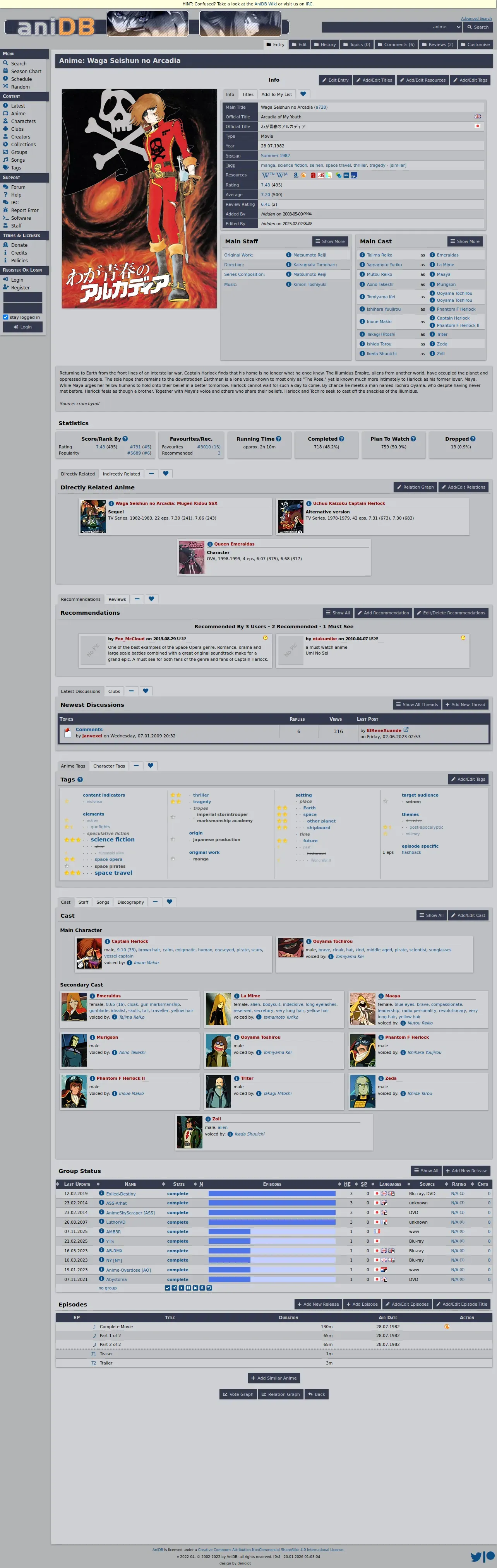Image resolution: width=497 pixels, height=1568 pixels.
Task: Click the info icon beside Tajima Reiko in Main Cast
Action: click(x=362, y=255)
